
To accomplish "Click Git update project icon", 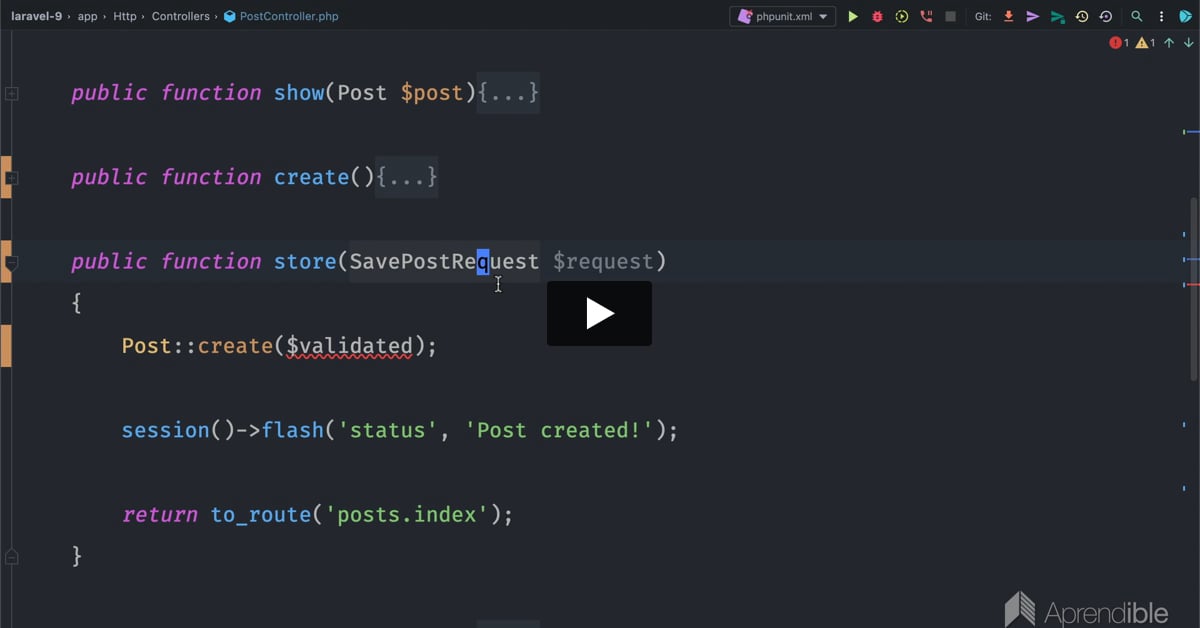I will click(x=1008, y=17).
